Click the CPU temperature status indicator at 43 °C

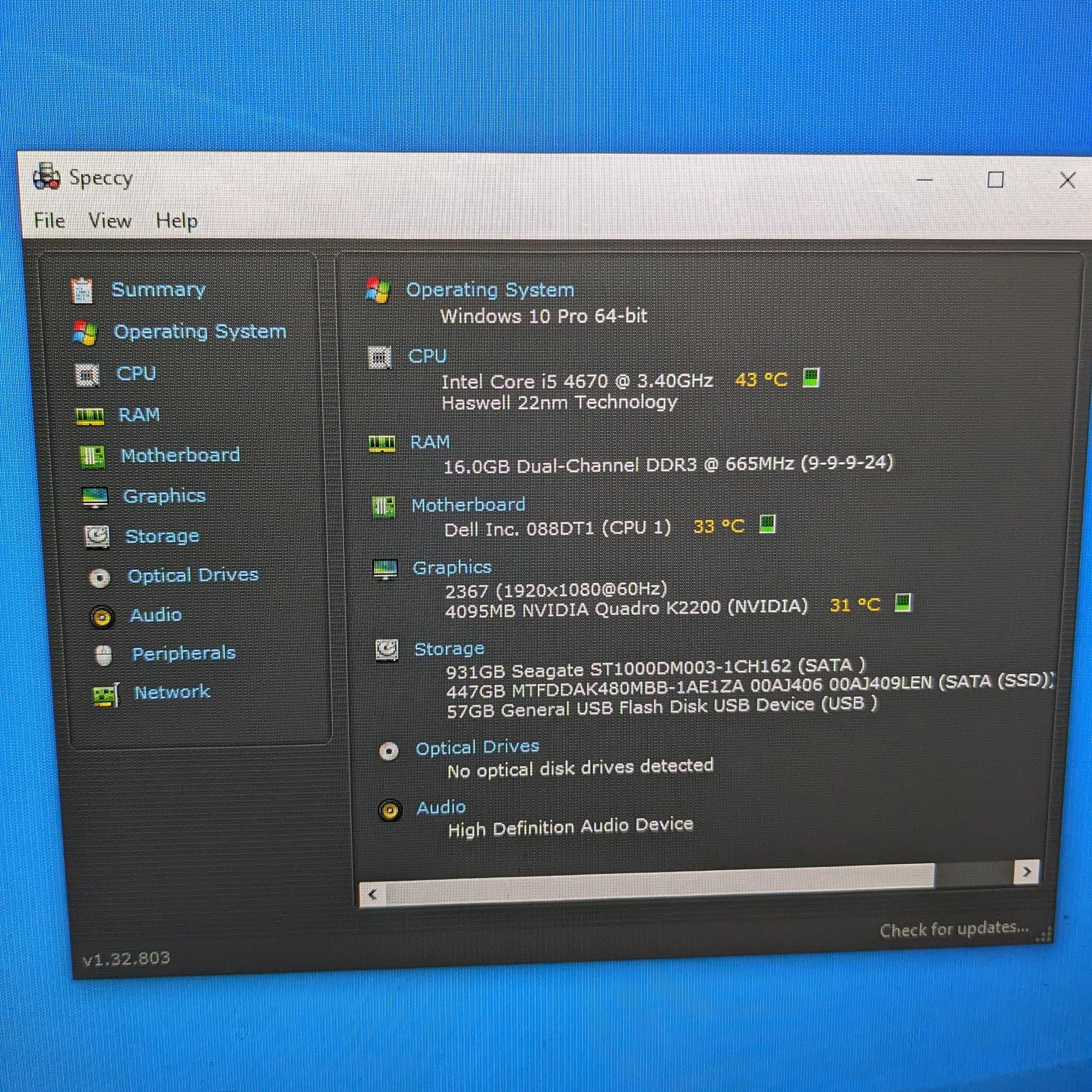tap(811, 378)
